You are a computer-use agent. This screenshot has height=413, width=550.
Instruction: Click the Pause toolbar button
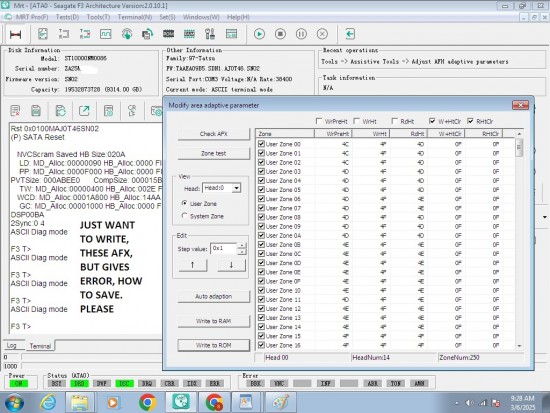301,34
